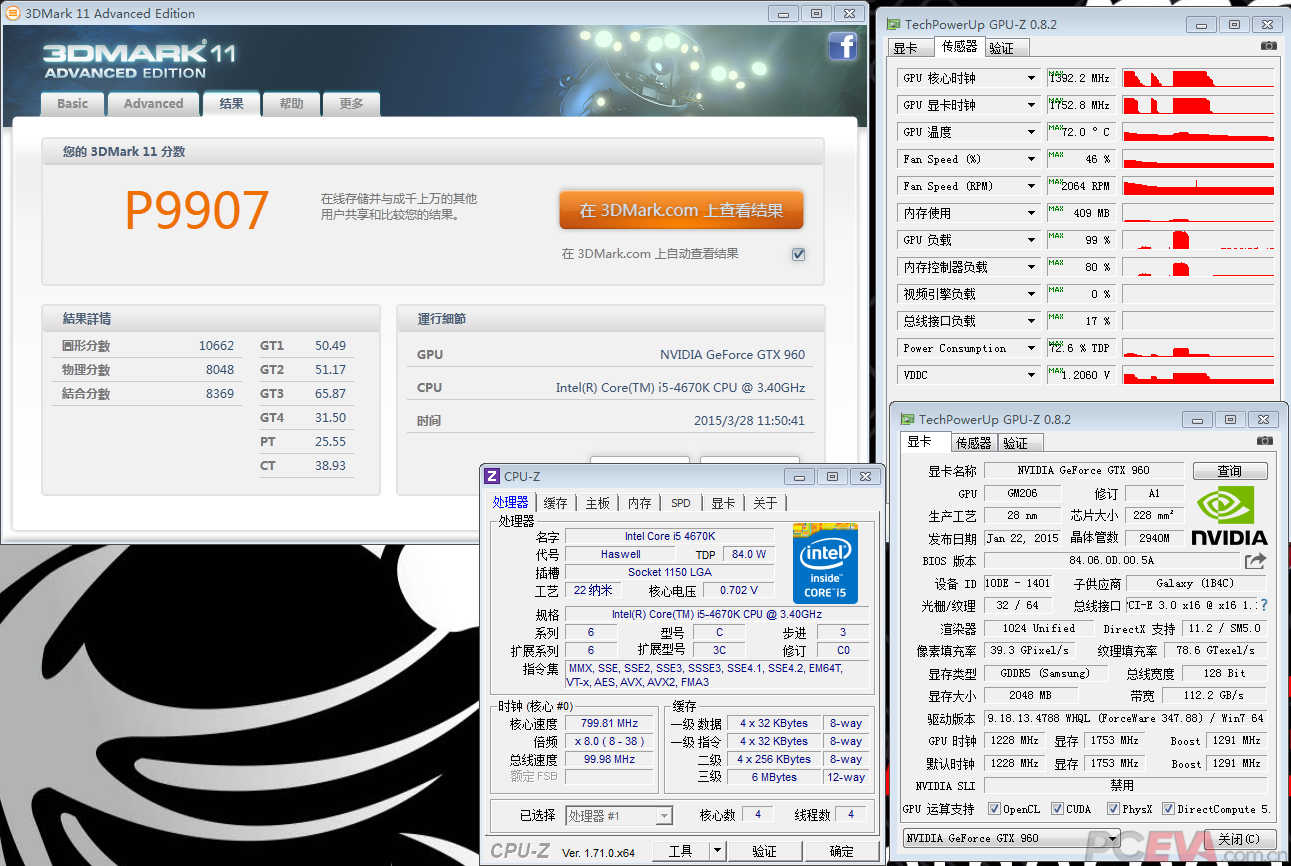This screenshot has height=866, width=1291.
Task: Open the SPD tab in CPU-Z
Action: click(x=681, y=503)
